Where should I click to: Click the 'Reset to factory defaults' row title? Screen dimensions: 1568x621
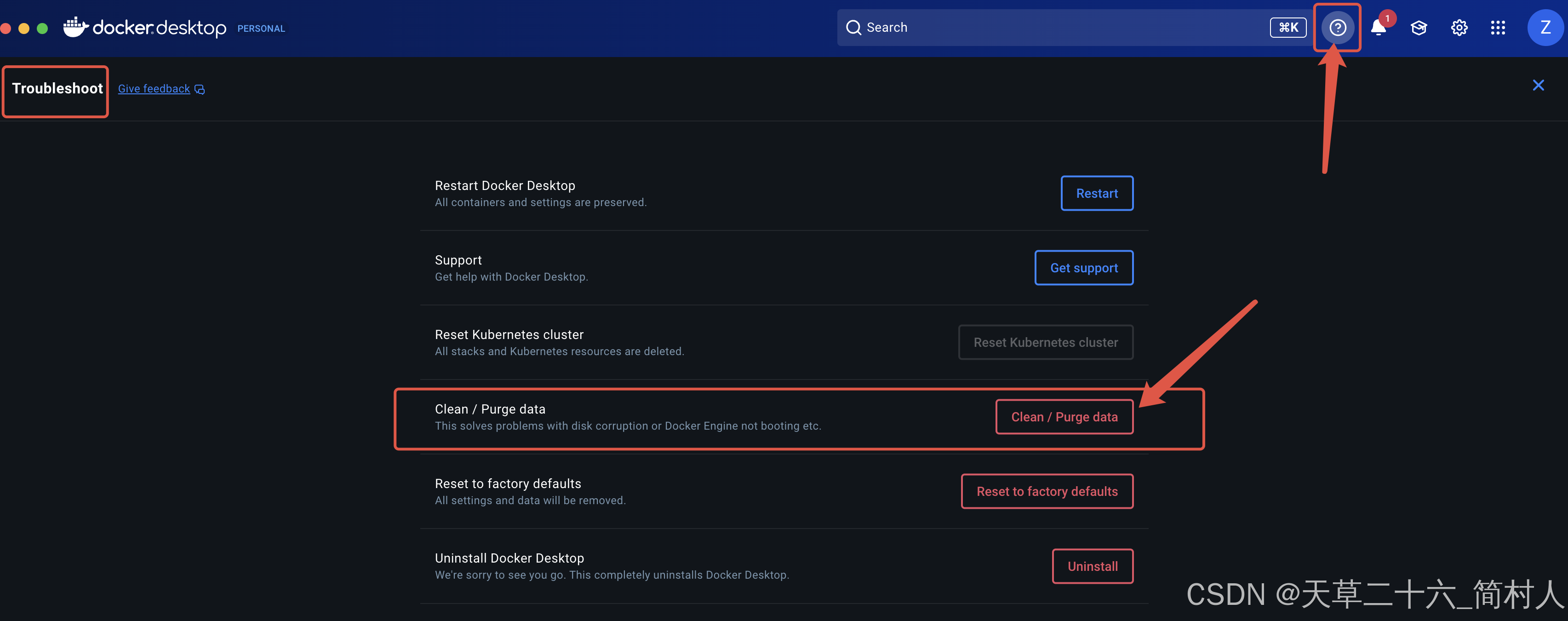508,484
